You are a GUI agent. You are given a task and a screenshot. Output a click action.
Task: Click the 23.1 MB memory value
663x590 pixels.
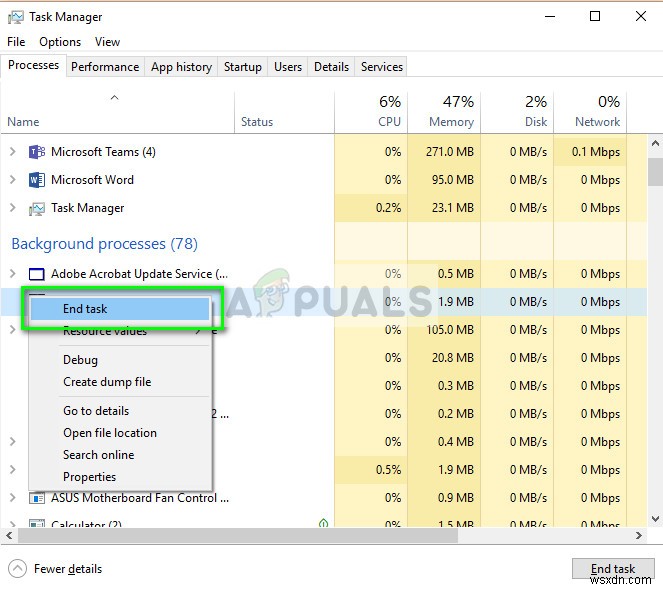(x=453, y=208)
